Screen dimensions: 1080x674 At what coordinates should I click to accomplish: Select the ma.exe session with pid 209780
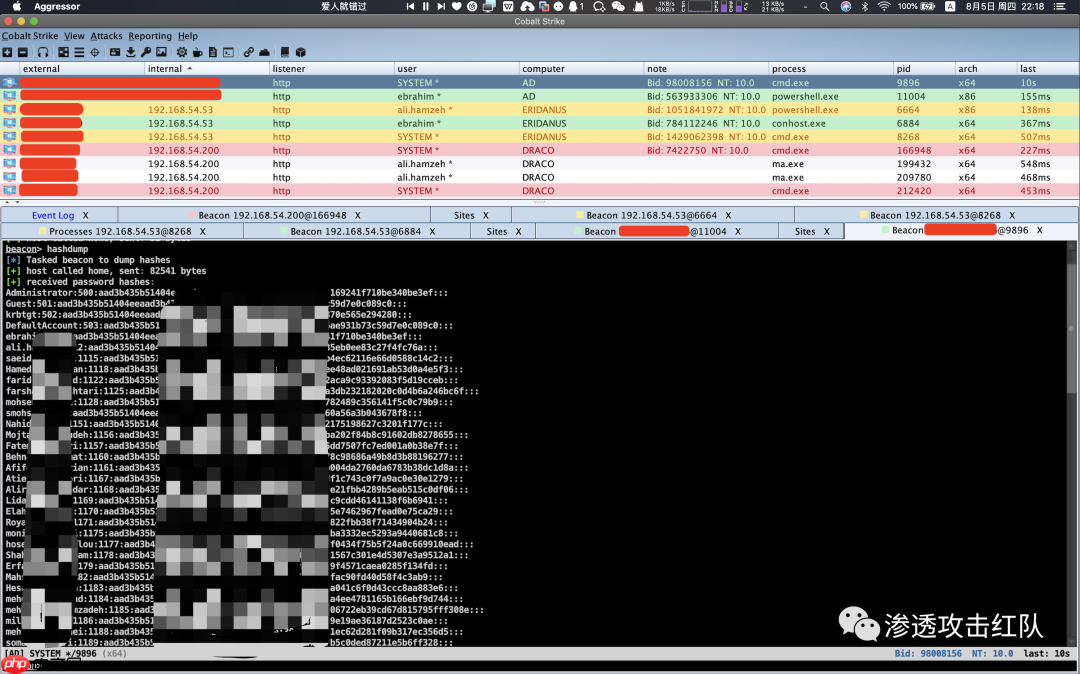point(540,177)
